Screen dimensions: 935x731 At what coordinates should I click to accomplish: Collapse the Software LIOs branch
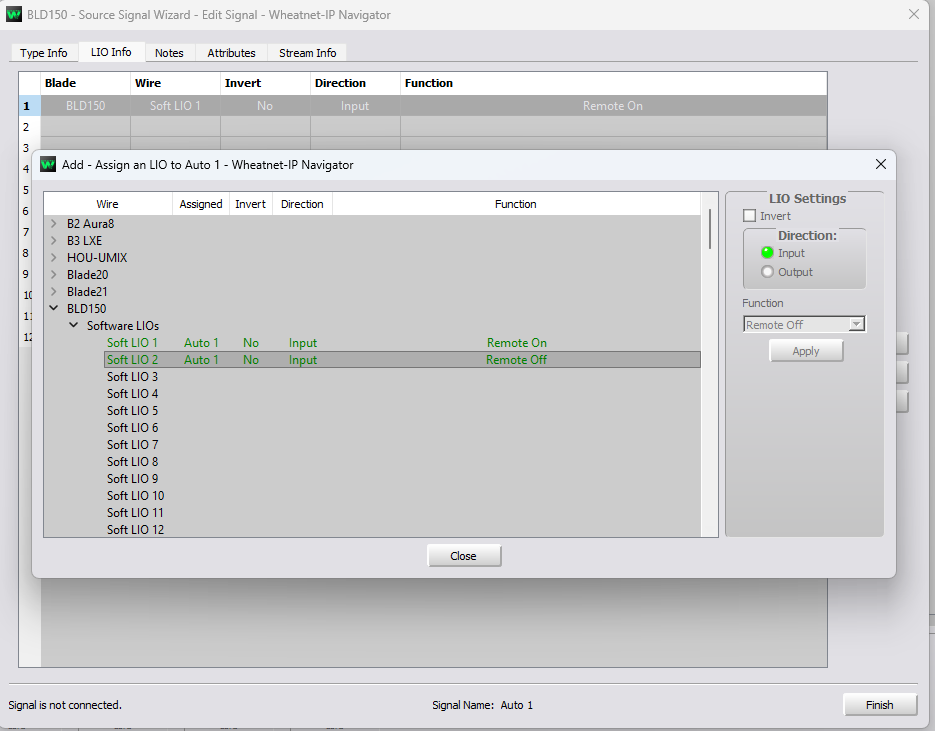coord(73,326)
